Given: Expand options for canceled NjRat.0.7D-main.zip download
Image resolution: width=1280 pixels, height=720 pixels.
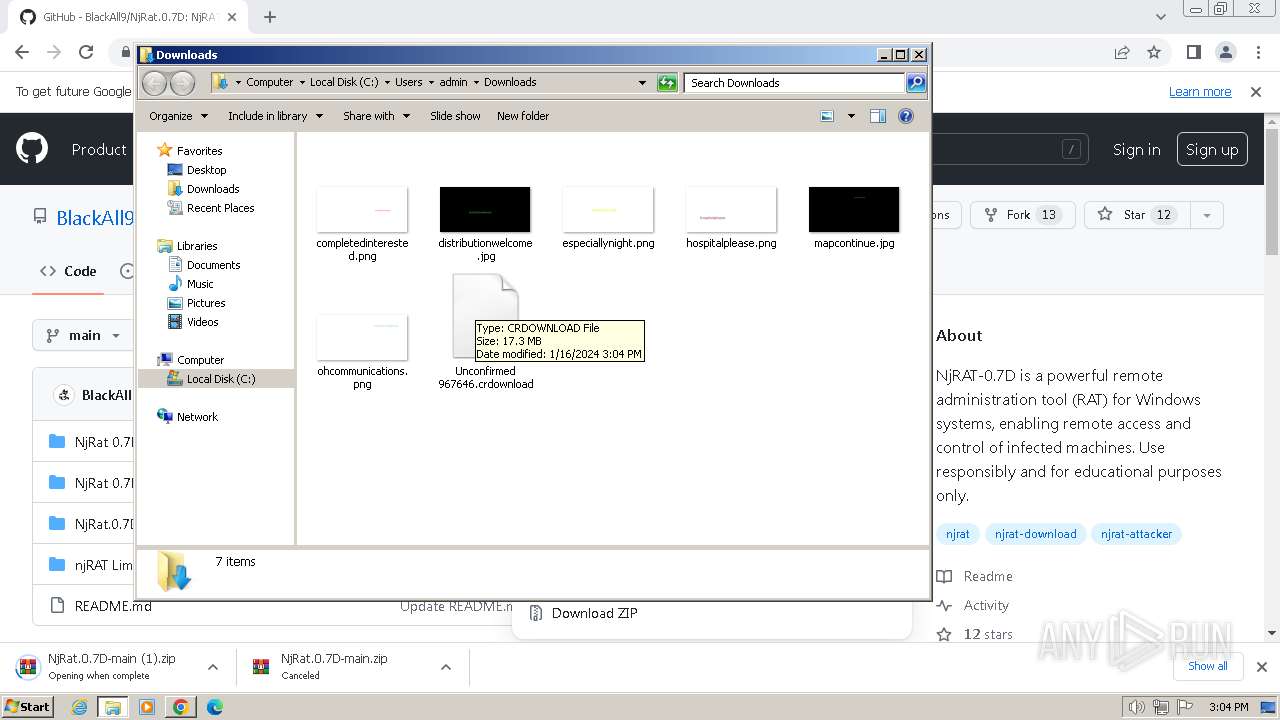Looking at the screenshot, I should point(446,667).
